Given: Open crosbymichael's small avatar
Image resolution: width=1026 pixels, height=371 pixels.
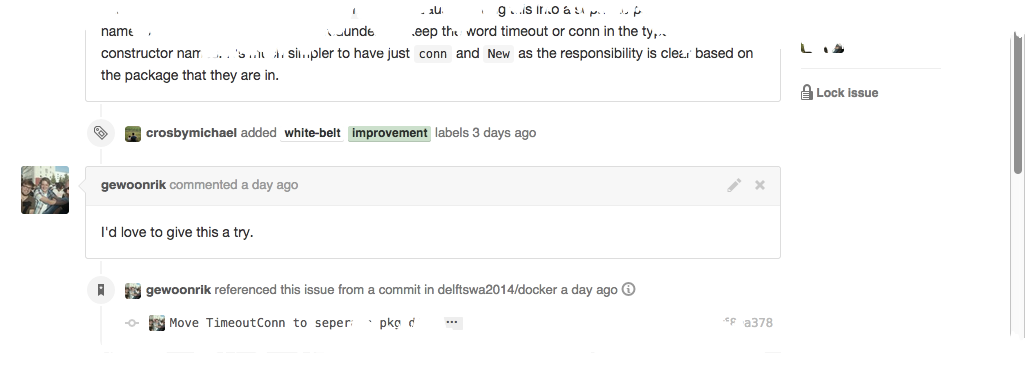Looking at the screenshot, I should click(133, 133).
